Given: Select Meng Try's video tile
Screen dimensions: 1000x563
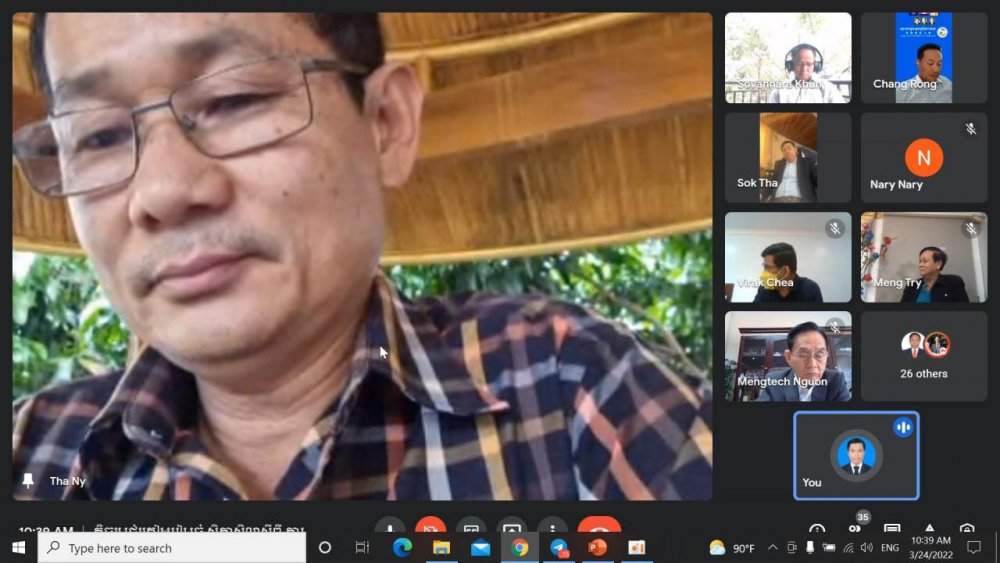Looking at the screenshot, I should (923, 257).
